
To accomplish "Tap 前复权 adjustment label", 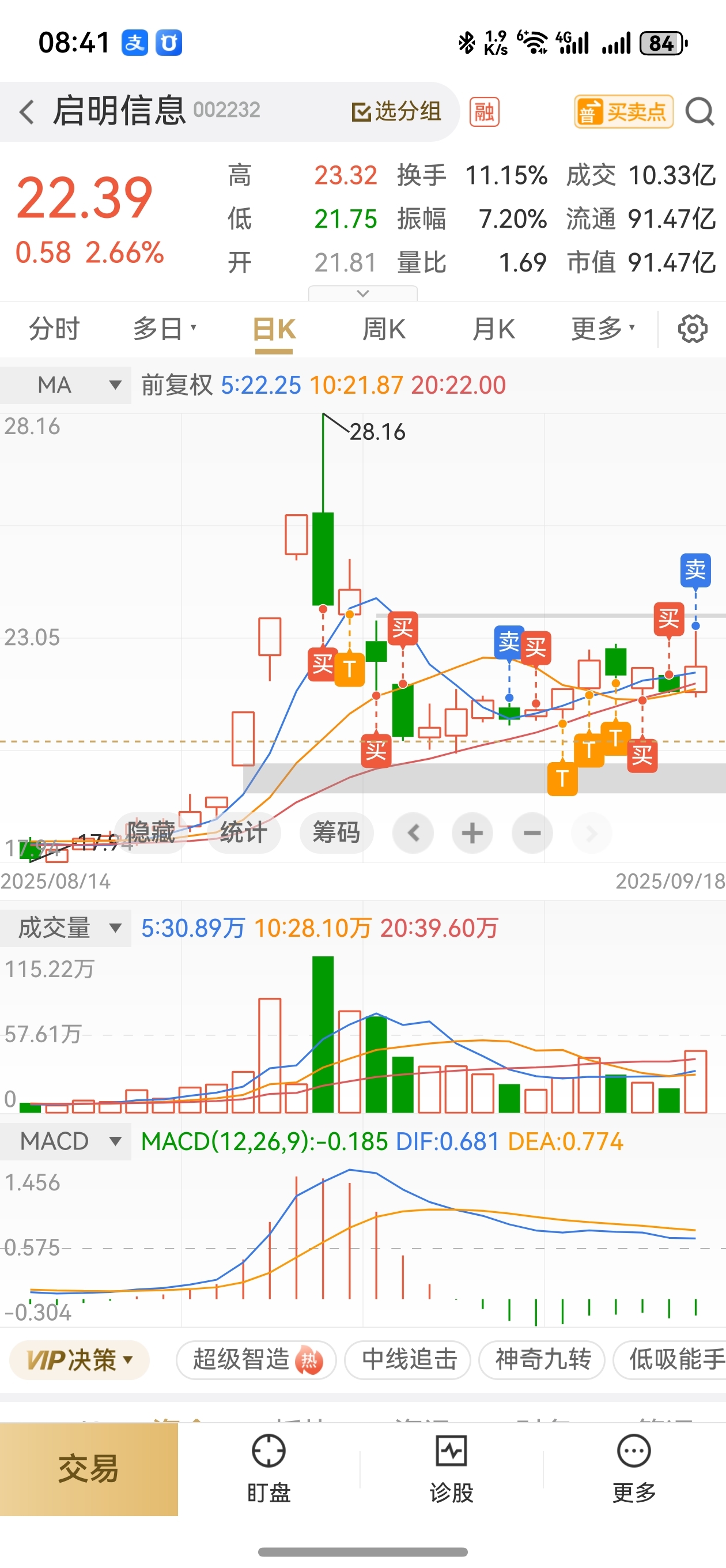I will pos(177,385).
